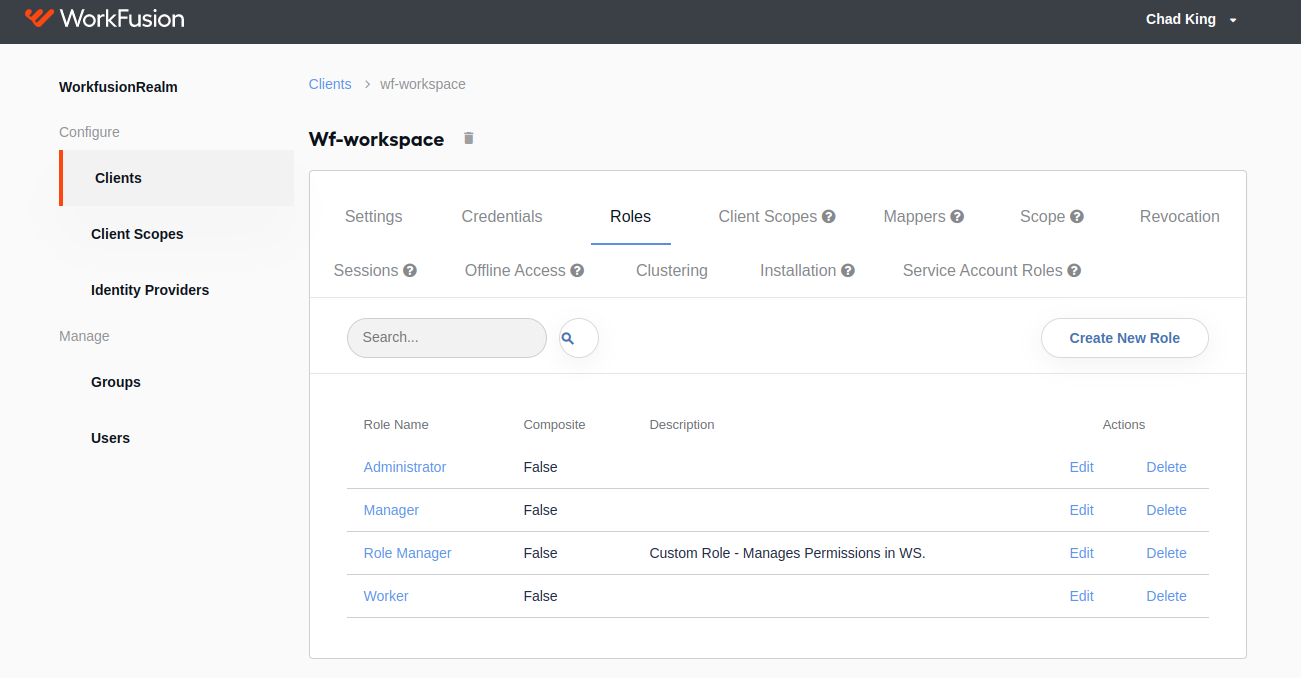
Task: Show help for Client Scopes tab
Action: pos(829,216)
